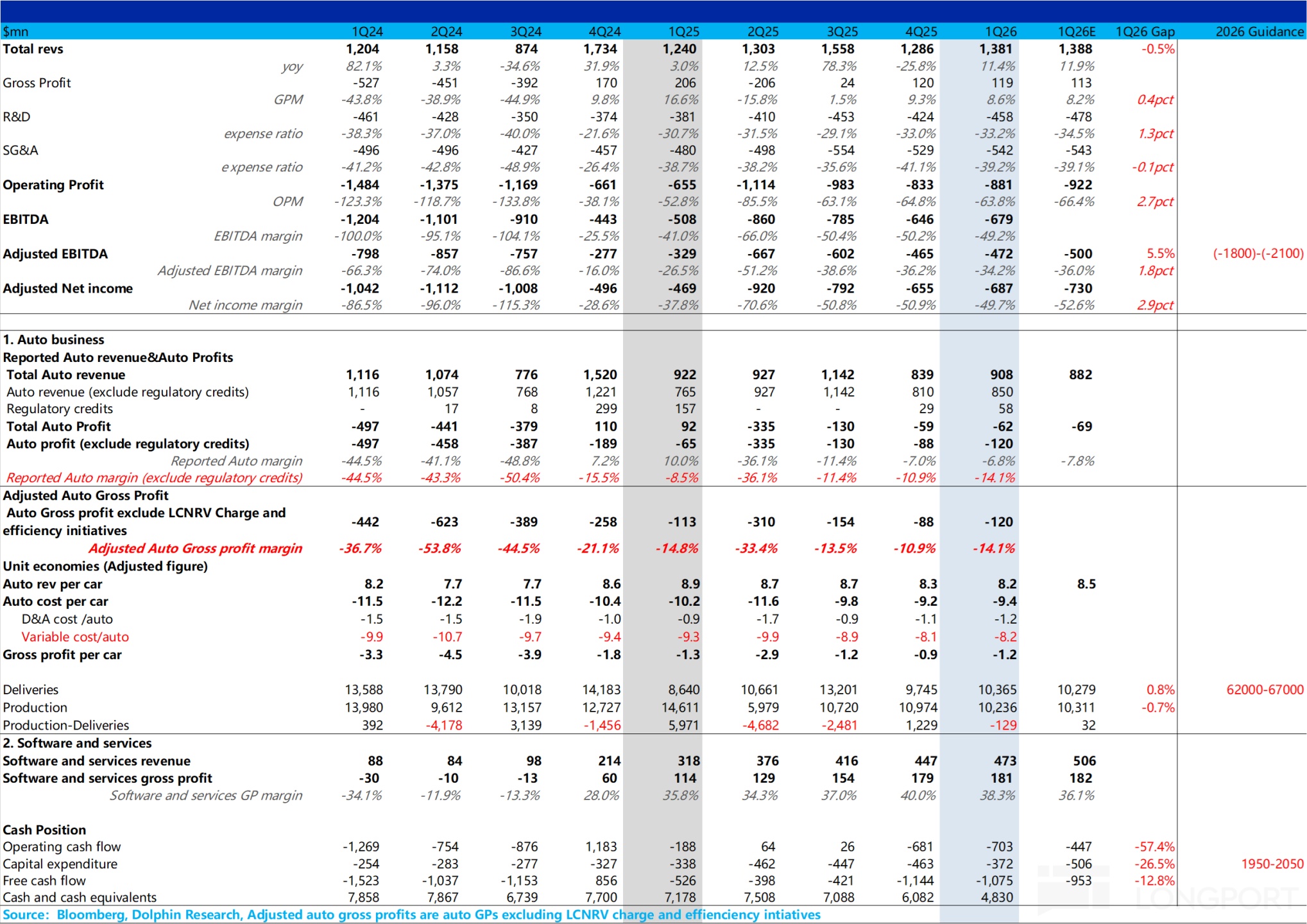Click the 3Q25 column header
1307x924 pixels.
842,31
